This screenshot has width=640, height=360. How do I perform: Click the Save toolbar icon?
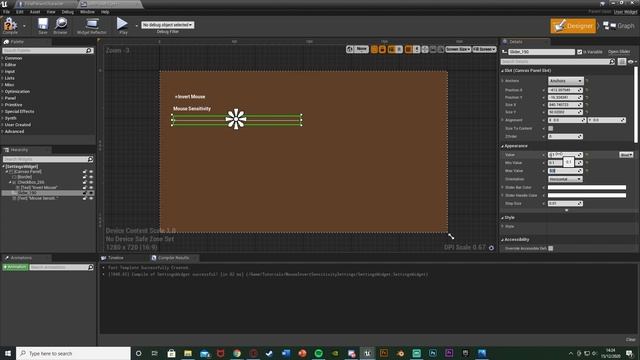pos(42,25)
